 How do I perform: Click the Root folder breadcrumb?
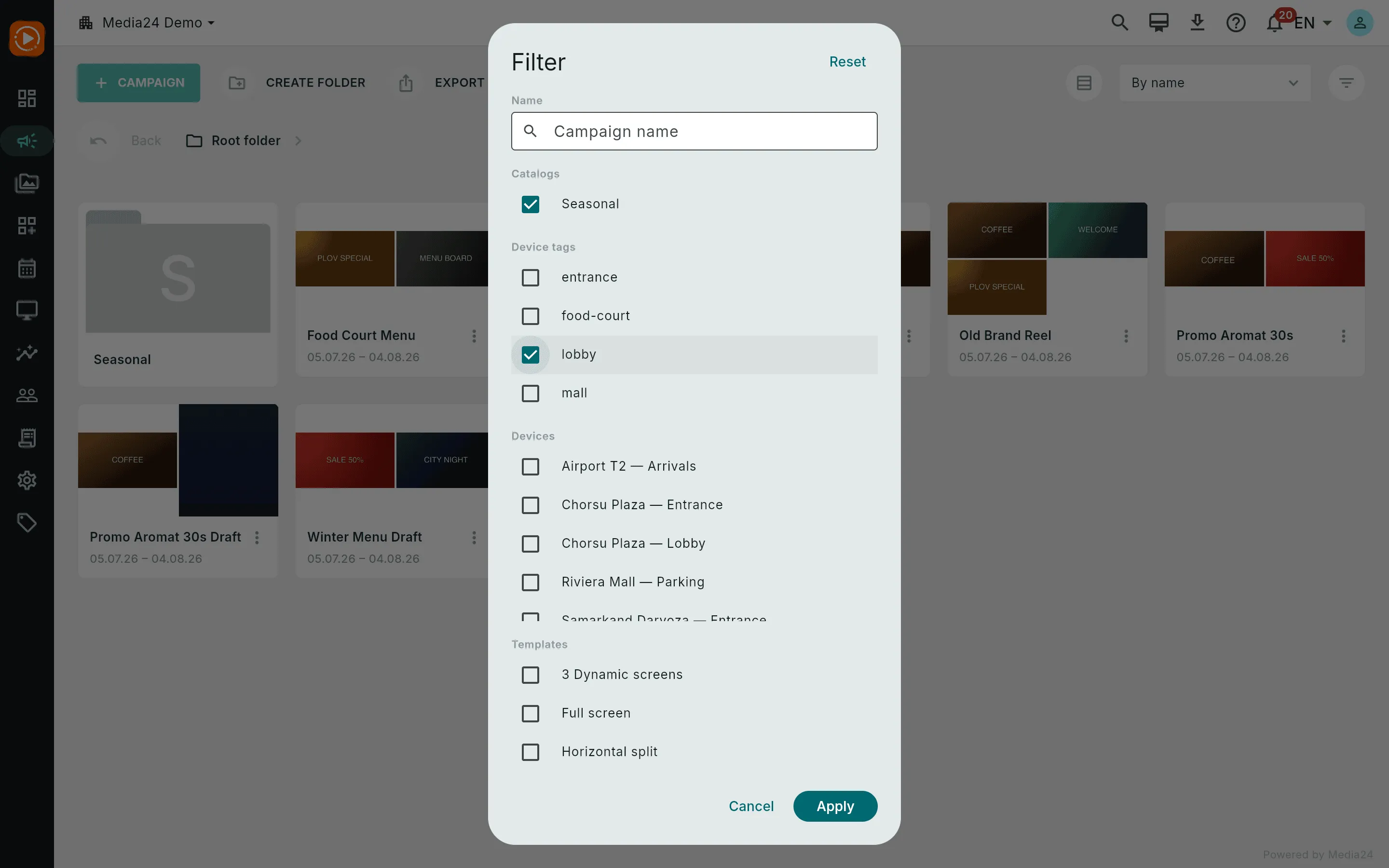(x=233, y=141)
